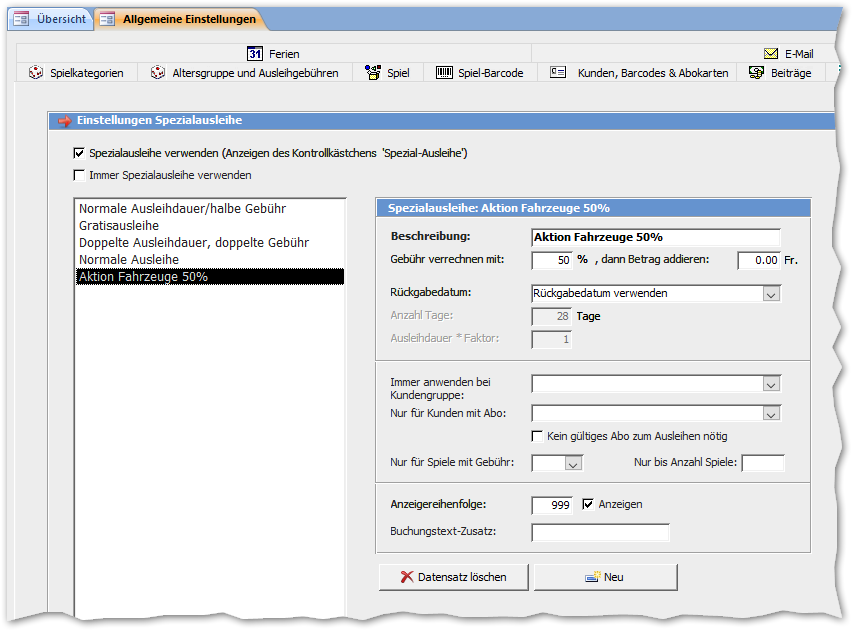Screen dimensions: 854x632
Task: Click the Datensatz löschen button
Action: pyautogui.click(x=454, y=577)
